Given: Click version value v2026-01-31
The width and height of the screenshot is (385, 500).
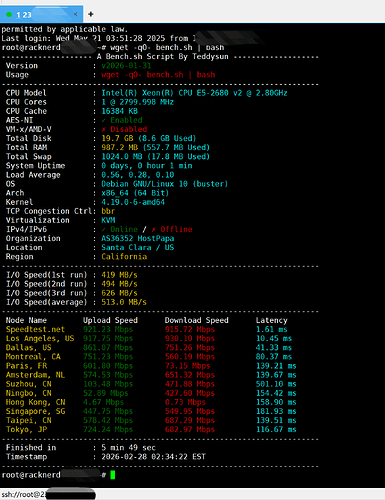Looking at the screenshot, I should click(x=126, y=66).
